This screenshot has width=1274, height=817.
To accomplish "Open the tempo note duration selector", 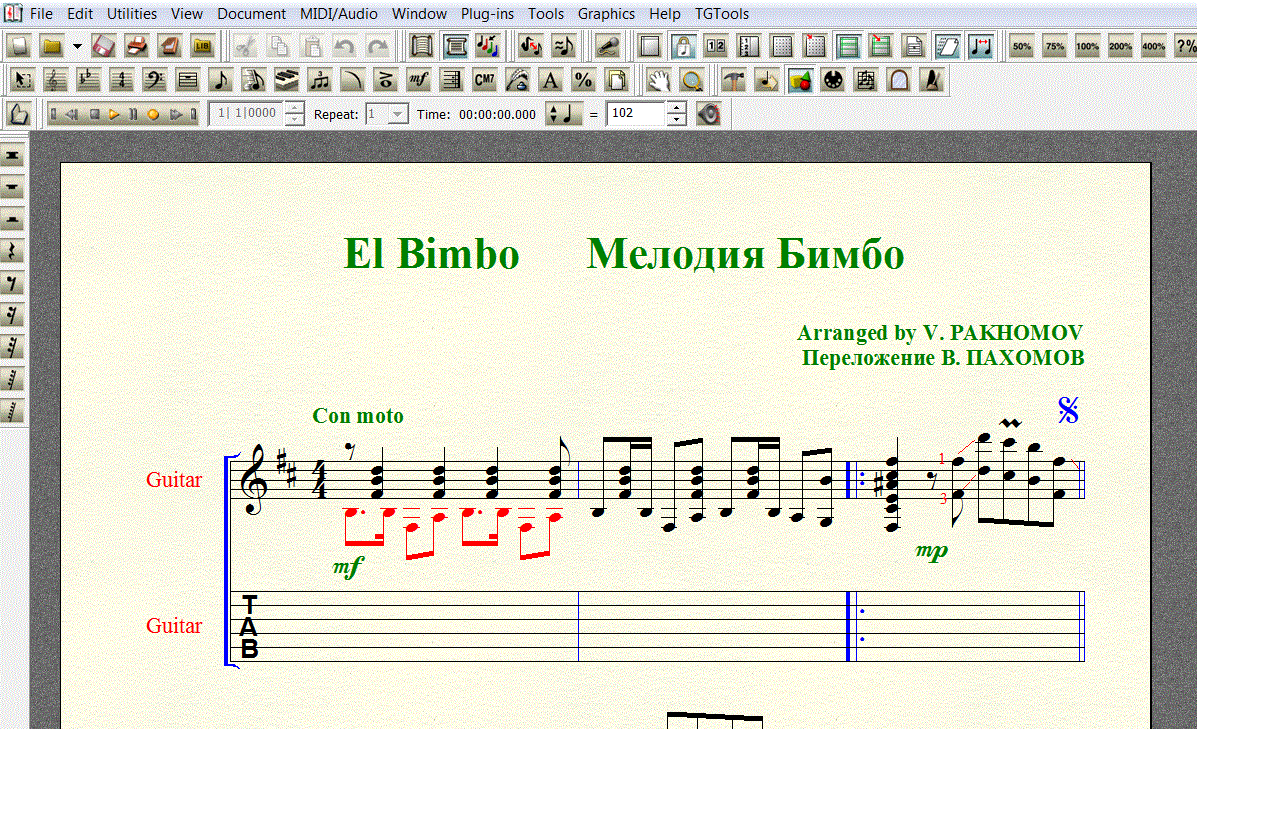I will [563, 114].
